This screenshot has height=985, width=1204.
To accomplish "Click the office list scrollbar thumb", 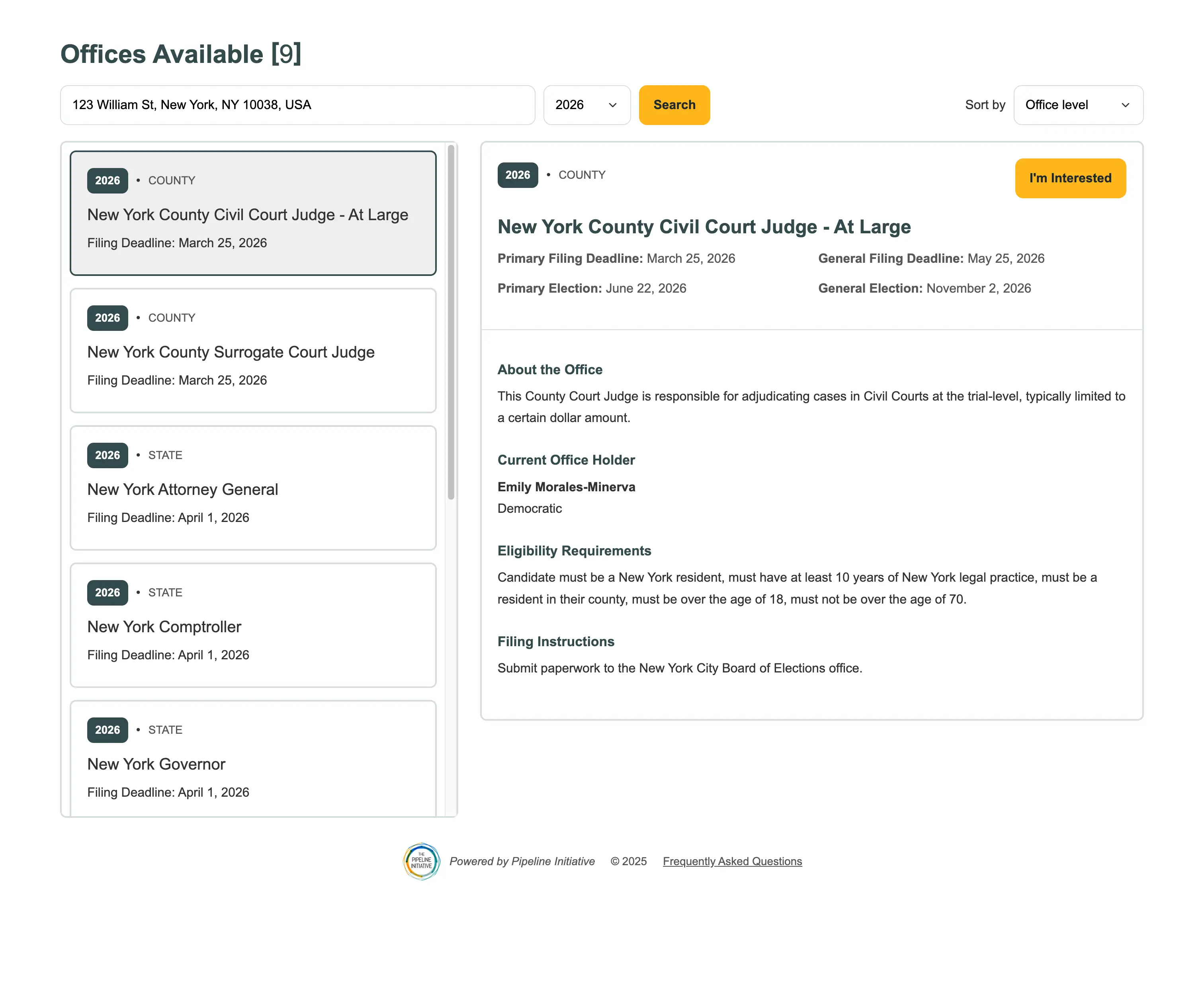I will [451, 322].
